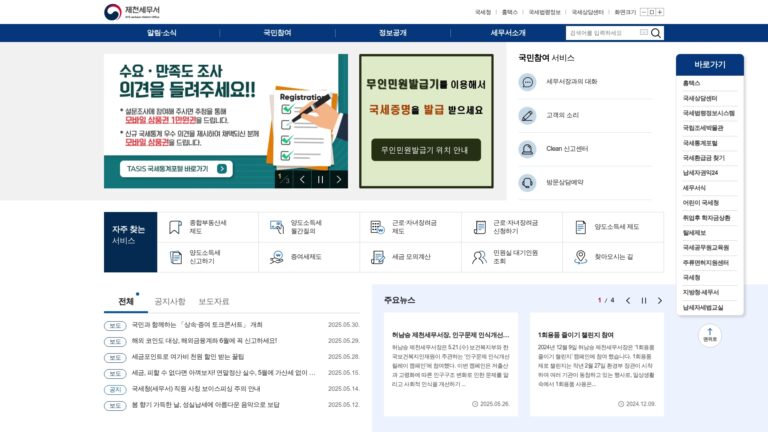Click 찾아오시는 길 map pin icon
The width and height of the screenshot is (768, 432).
580,257
